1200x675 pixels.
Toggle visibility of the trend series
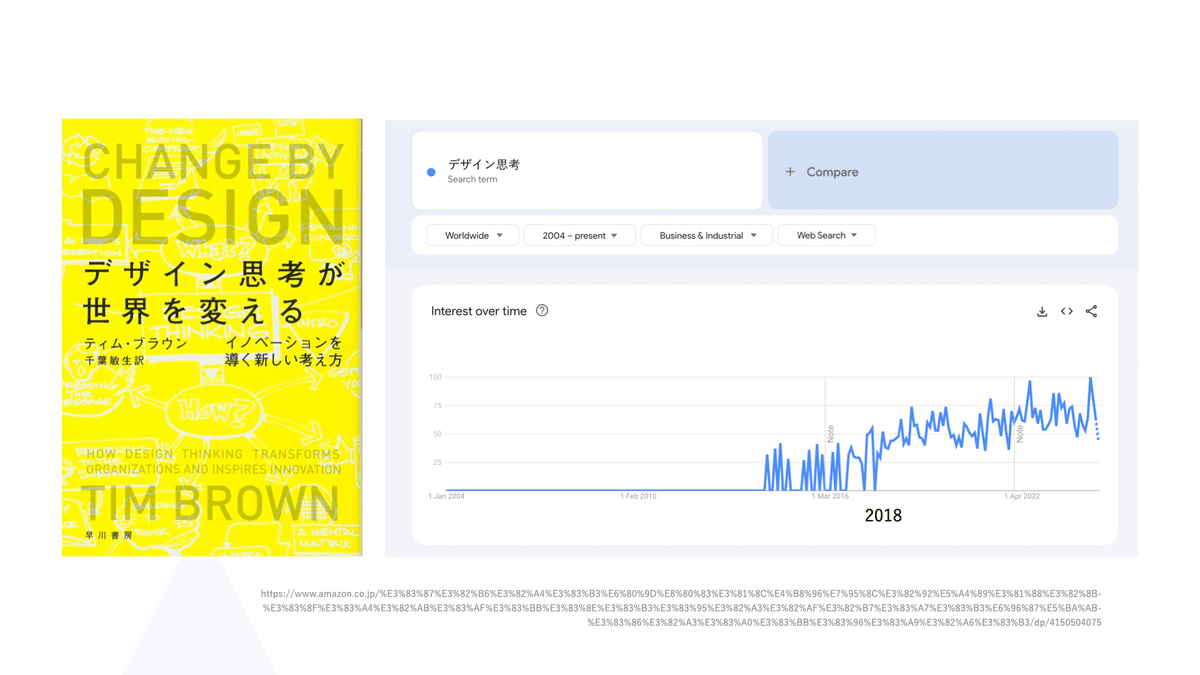pos(430,171)
